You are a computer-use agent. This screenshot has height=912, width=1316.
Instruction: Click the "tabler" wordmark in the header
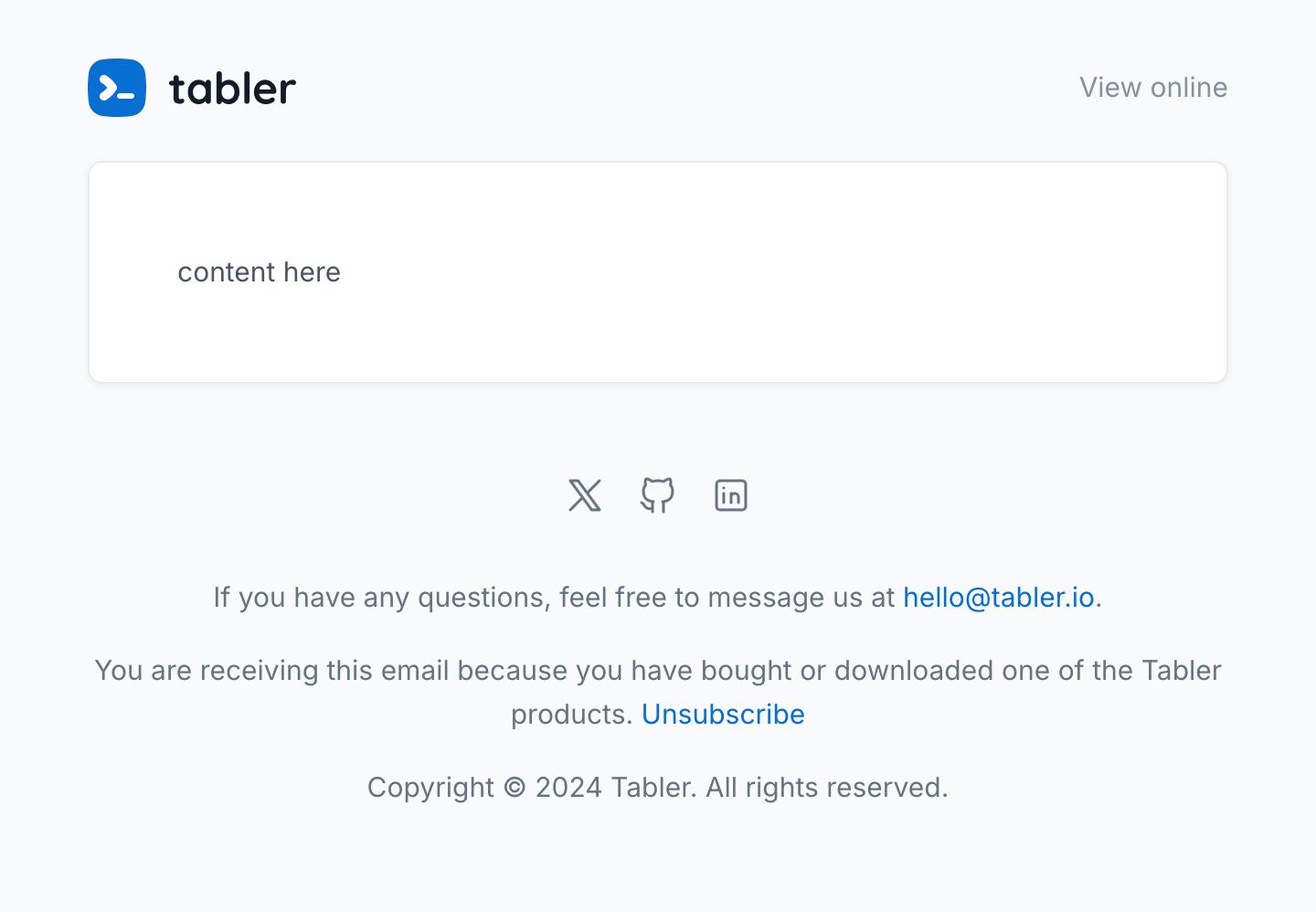(232, 89)
